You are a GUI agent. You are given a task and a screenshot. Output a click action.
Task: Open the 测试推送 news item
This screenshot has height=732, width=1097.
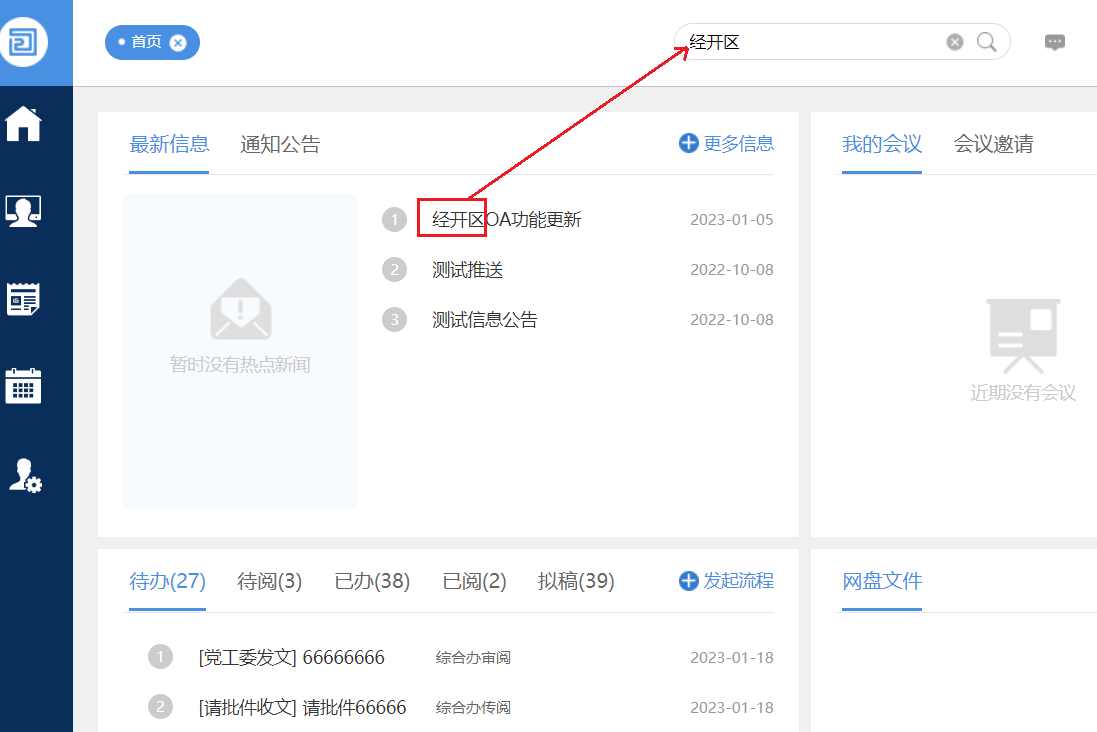click(x=467, y=270)
